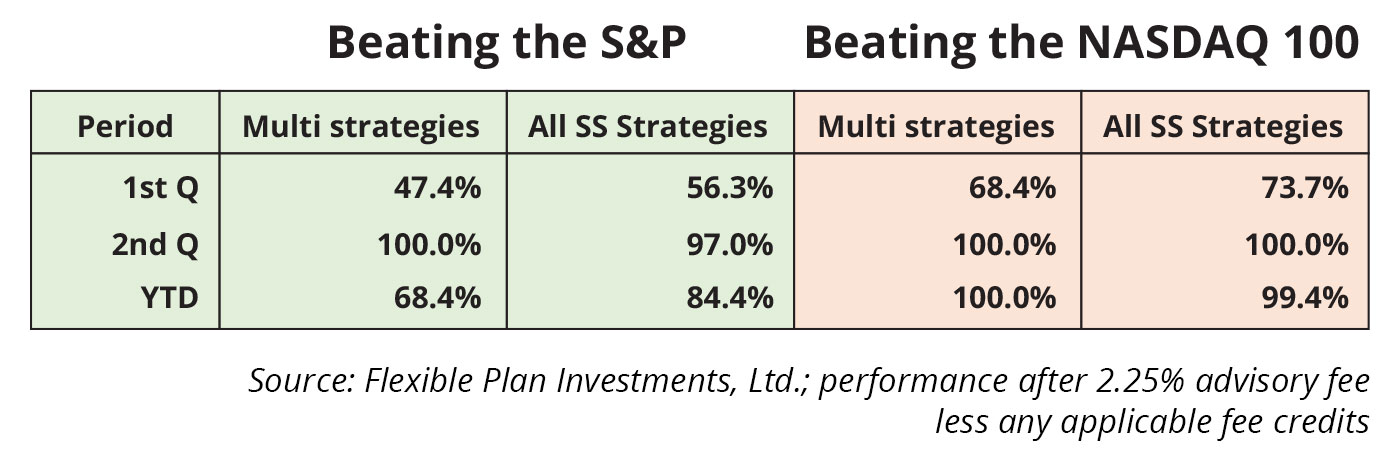Click the "2nd Q" row label
1400x474 pixels.
[x=155, y=244]
